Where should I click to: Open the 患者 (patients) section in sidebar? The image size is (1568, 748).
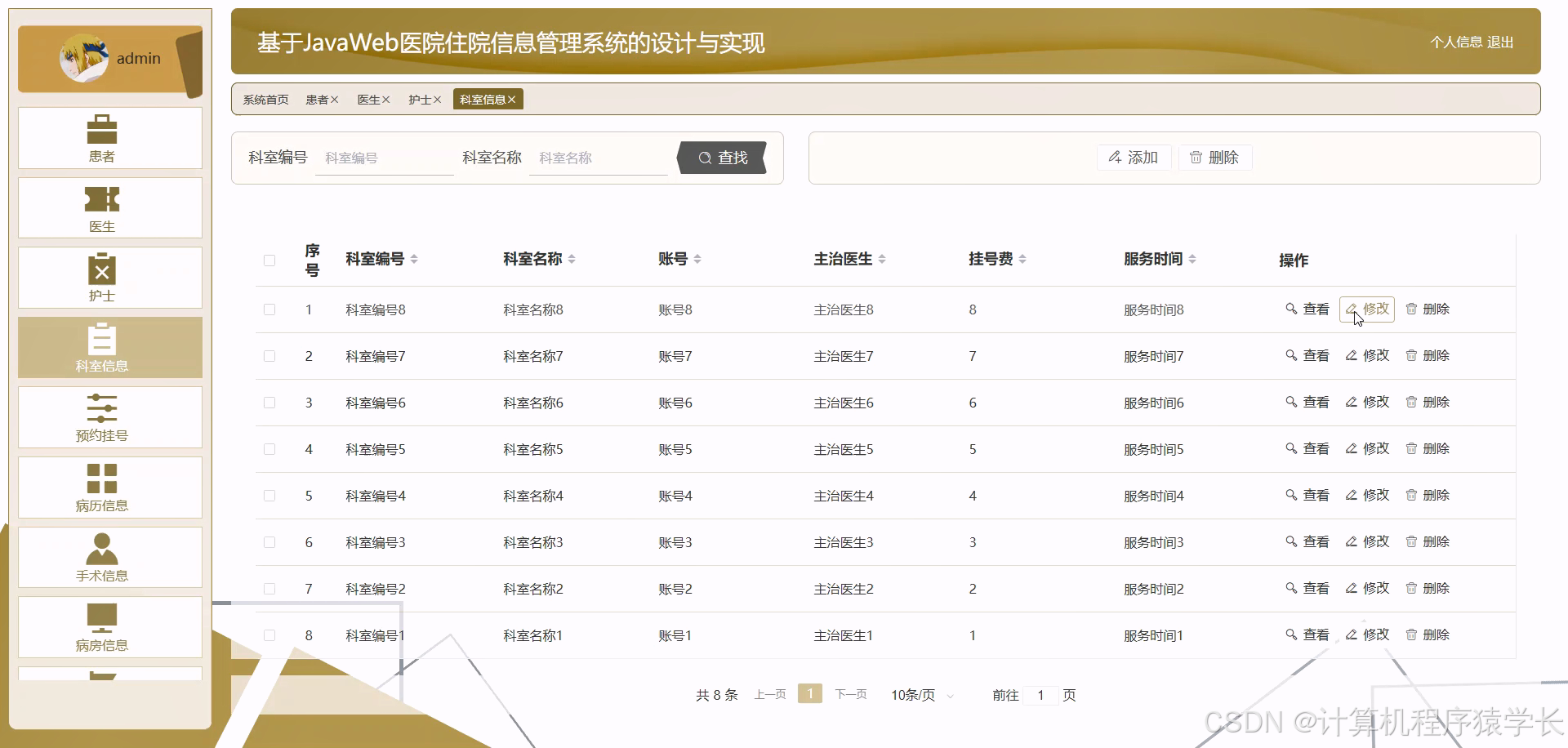coord(109,138)
